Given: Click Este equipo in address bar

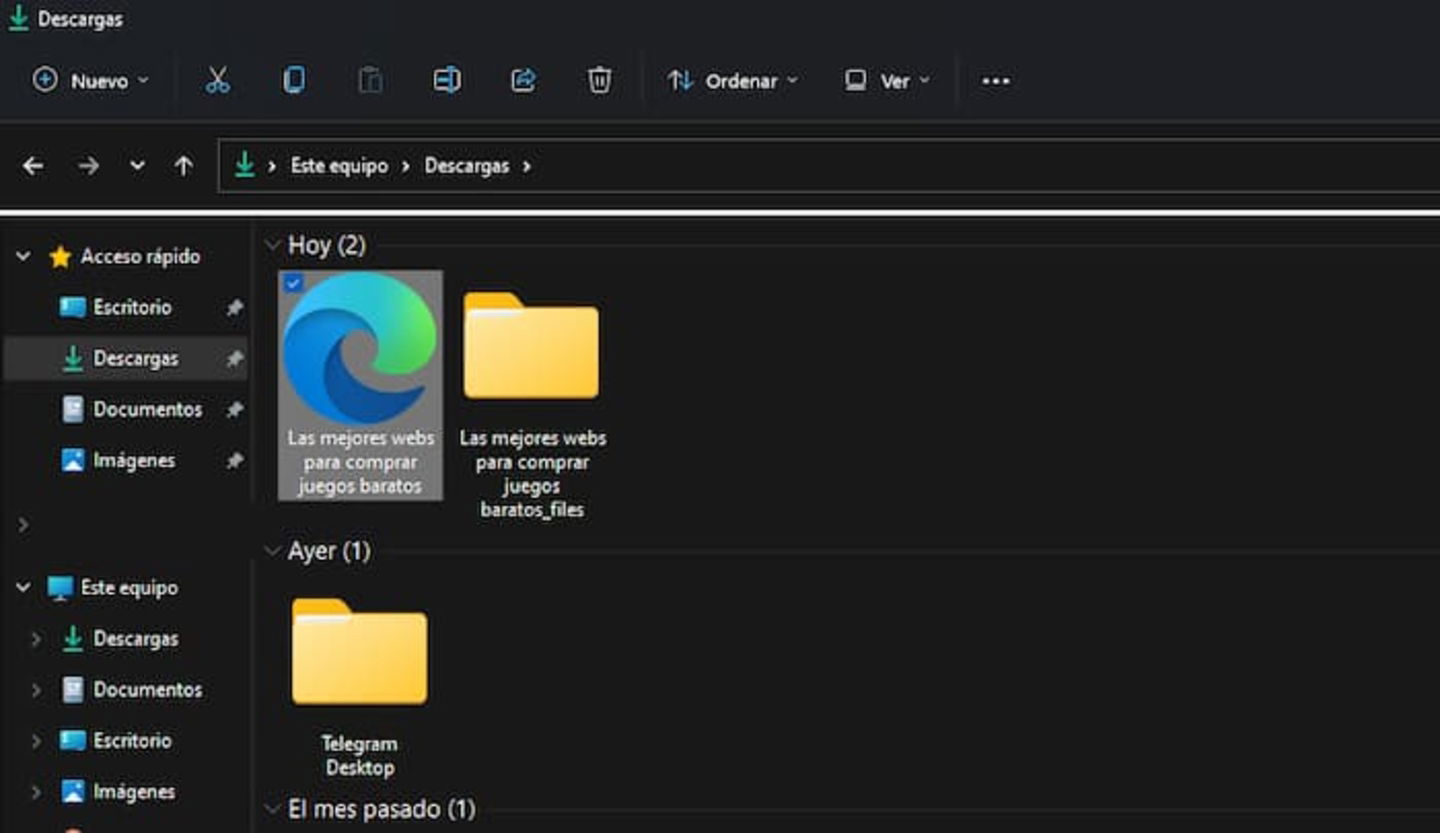Looking at the screenshot, I should (x=339, y=166).
